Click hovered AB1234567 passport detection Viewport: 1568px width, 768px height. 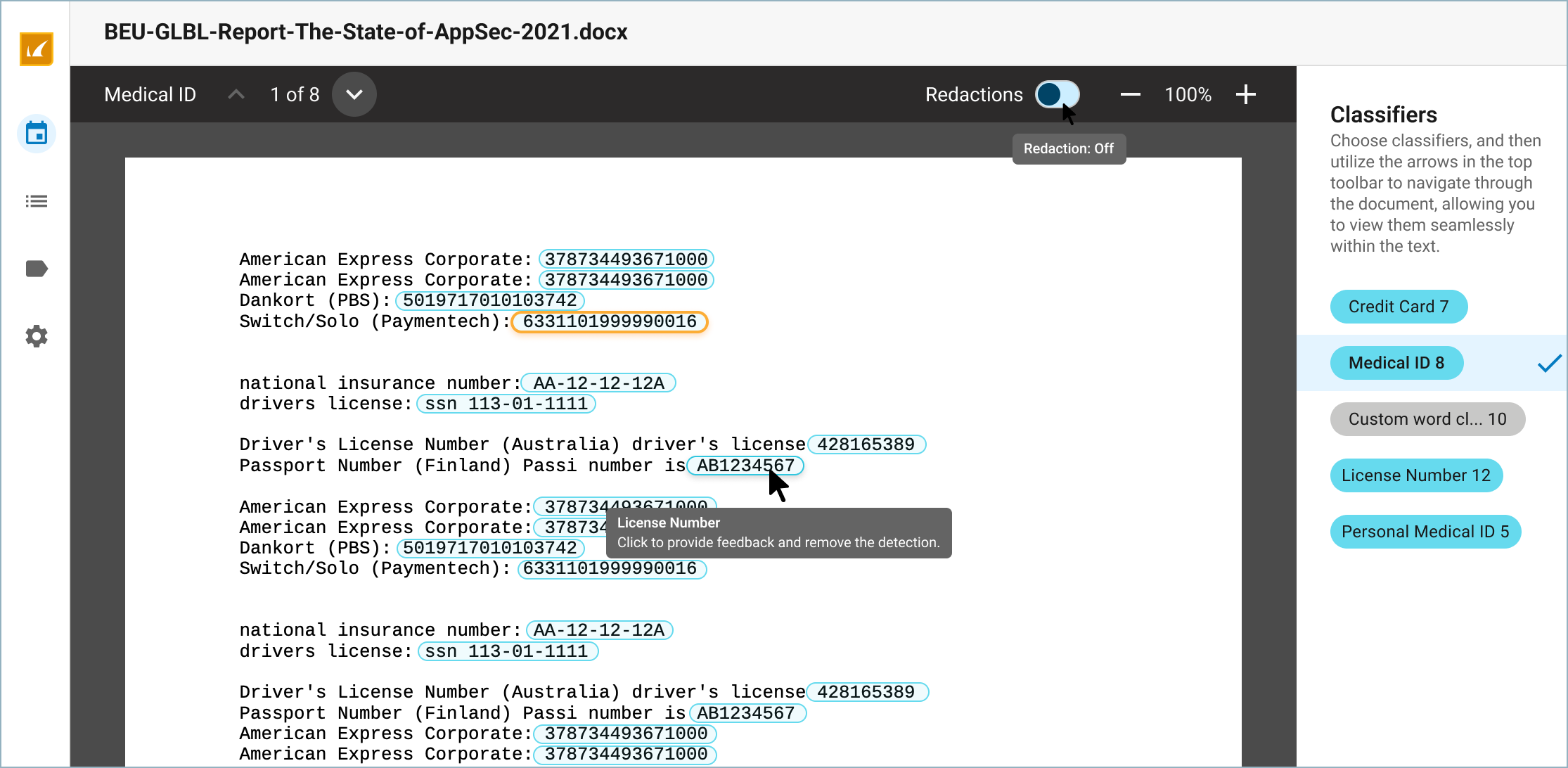pyautogui.click(x=745, y=466)
